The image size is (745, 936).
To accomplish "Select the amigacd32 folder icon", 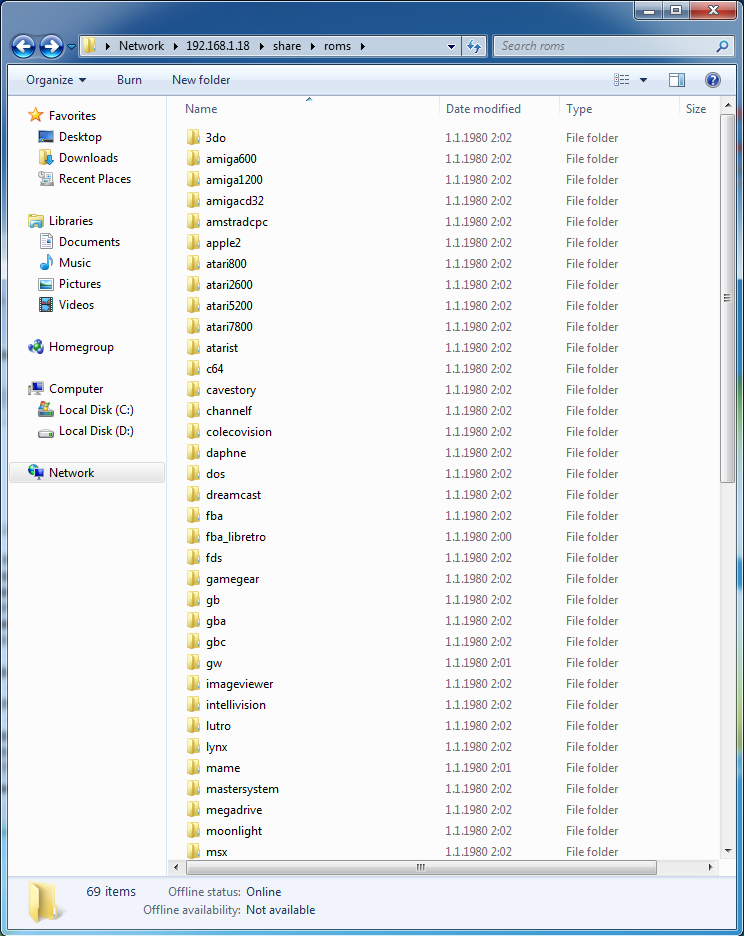I will coord(193,201).
